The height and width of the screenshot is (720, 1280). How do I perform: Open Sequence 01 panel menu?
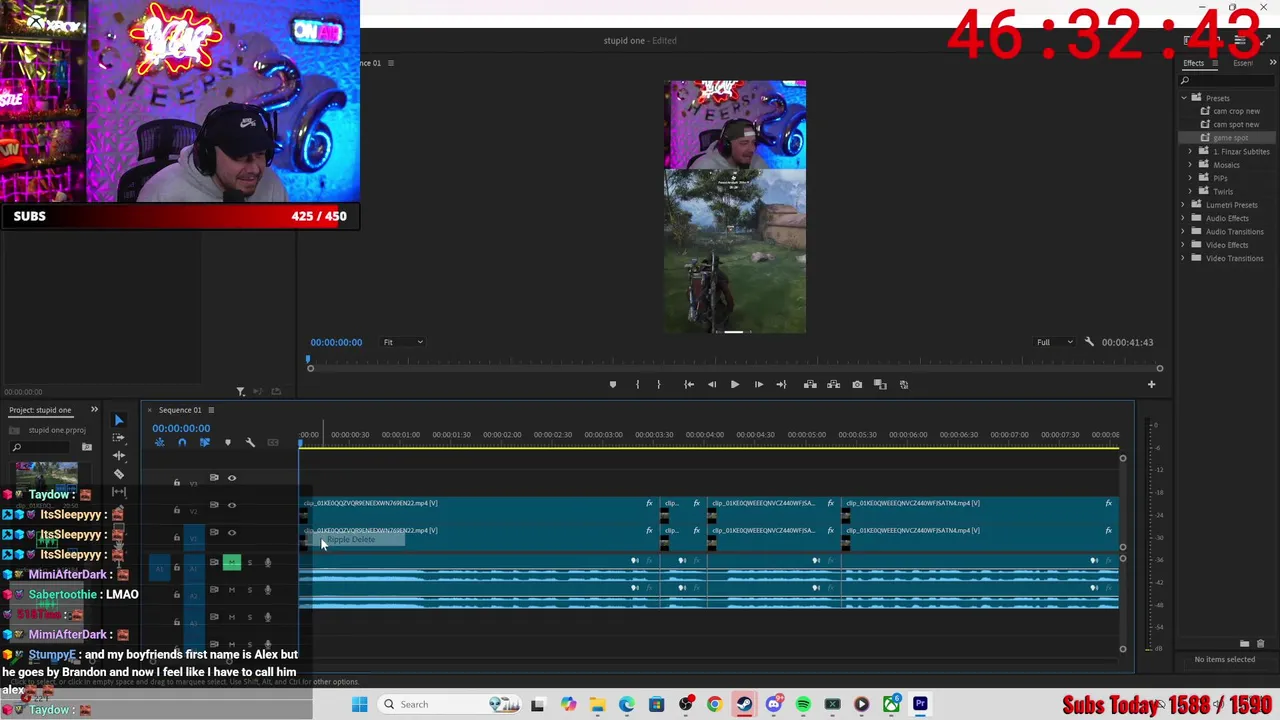(211, 410)
